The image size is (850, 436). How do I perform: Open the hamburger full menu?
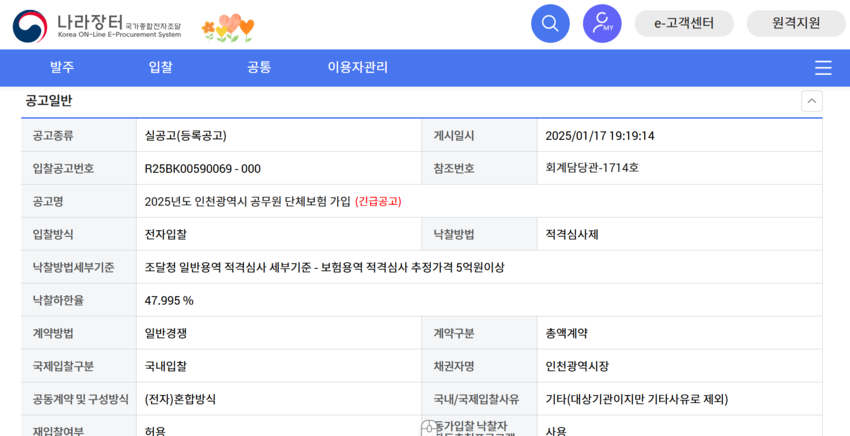(822, 68)
